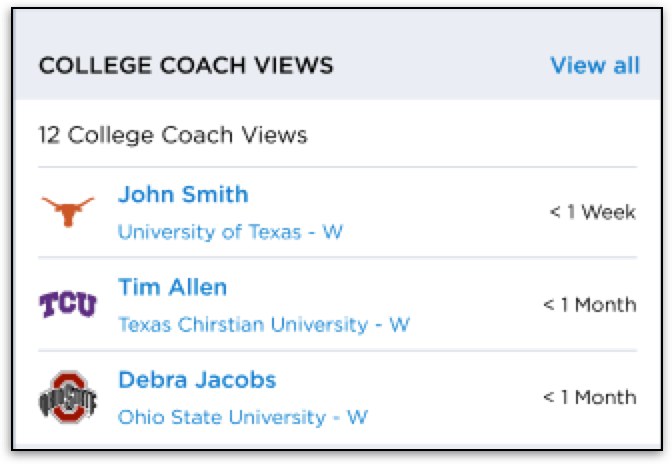Click the '12 College Coach Views' count text

[x=172, y=134]
